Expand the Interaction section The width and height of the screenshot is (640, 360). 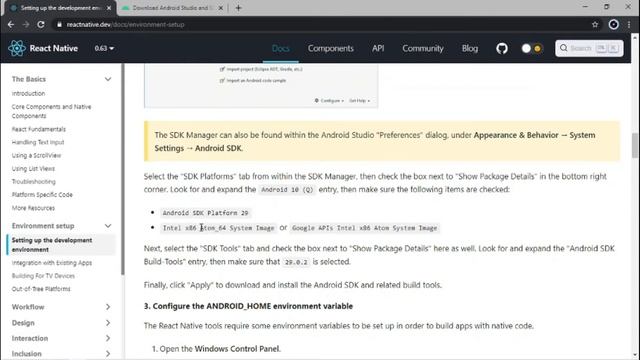tap(108, 338)
